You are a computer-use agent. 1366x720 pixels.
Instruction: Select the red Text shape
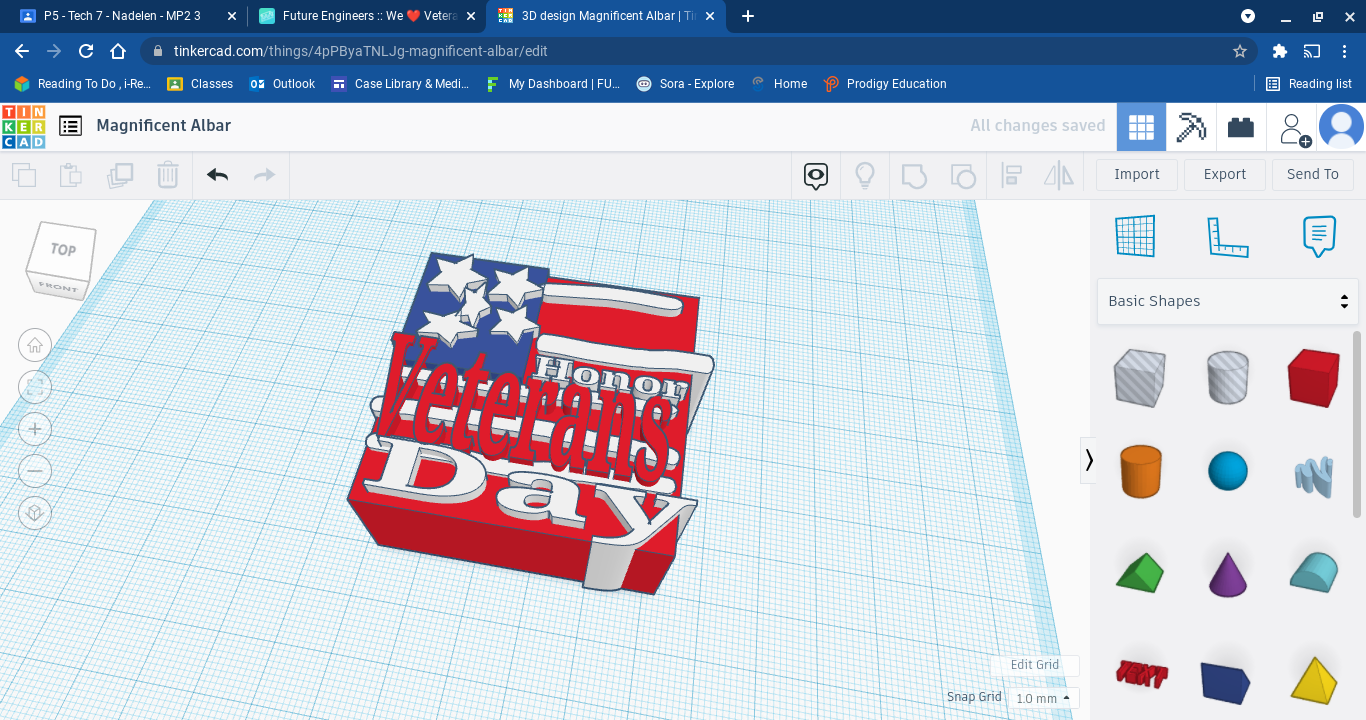(1142, 675)
